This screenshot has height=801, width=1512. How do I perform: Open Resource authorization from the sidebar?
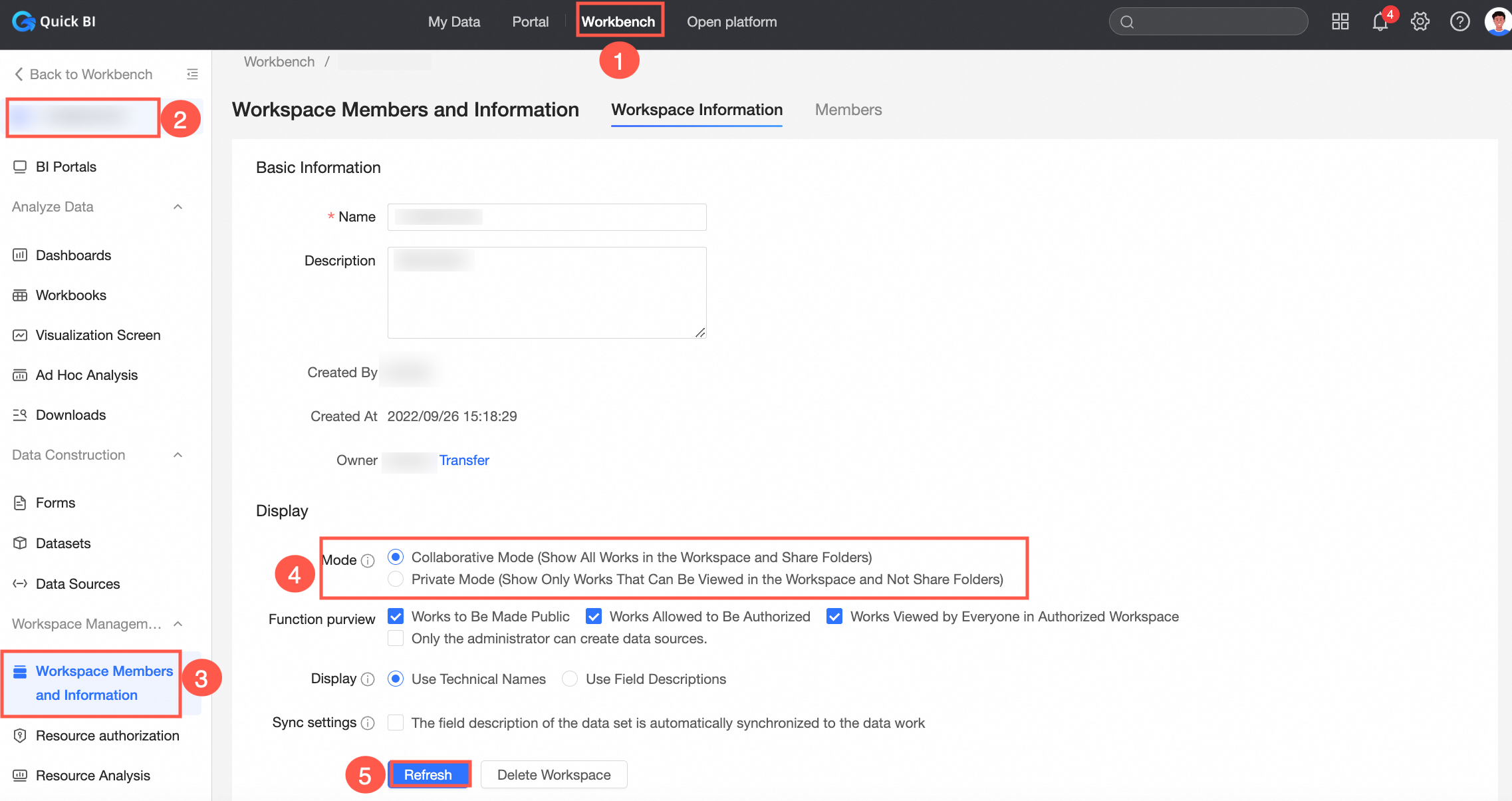point(107,735)
